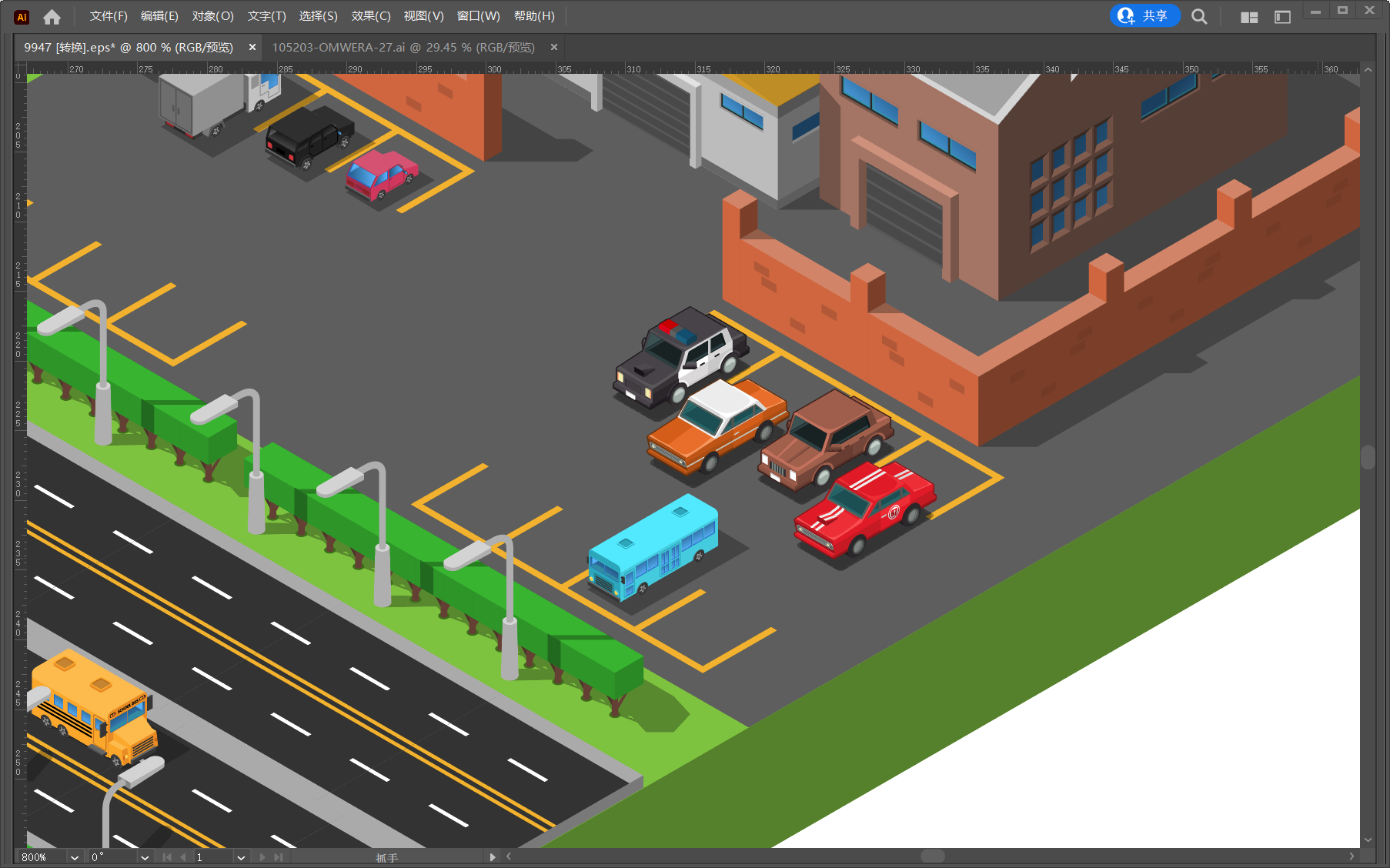Maximize the Illustrator window
The width and height of the screenshot is (1390, 868).
point(1343,11)
